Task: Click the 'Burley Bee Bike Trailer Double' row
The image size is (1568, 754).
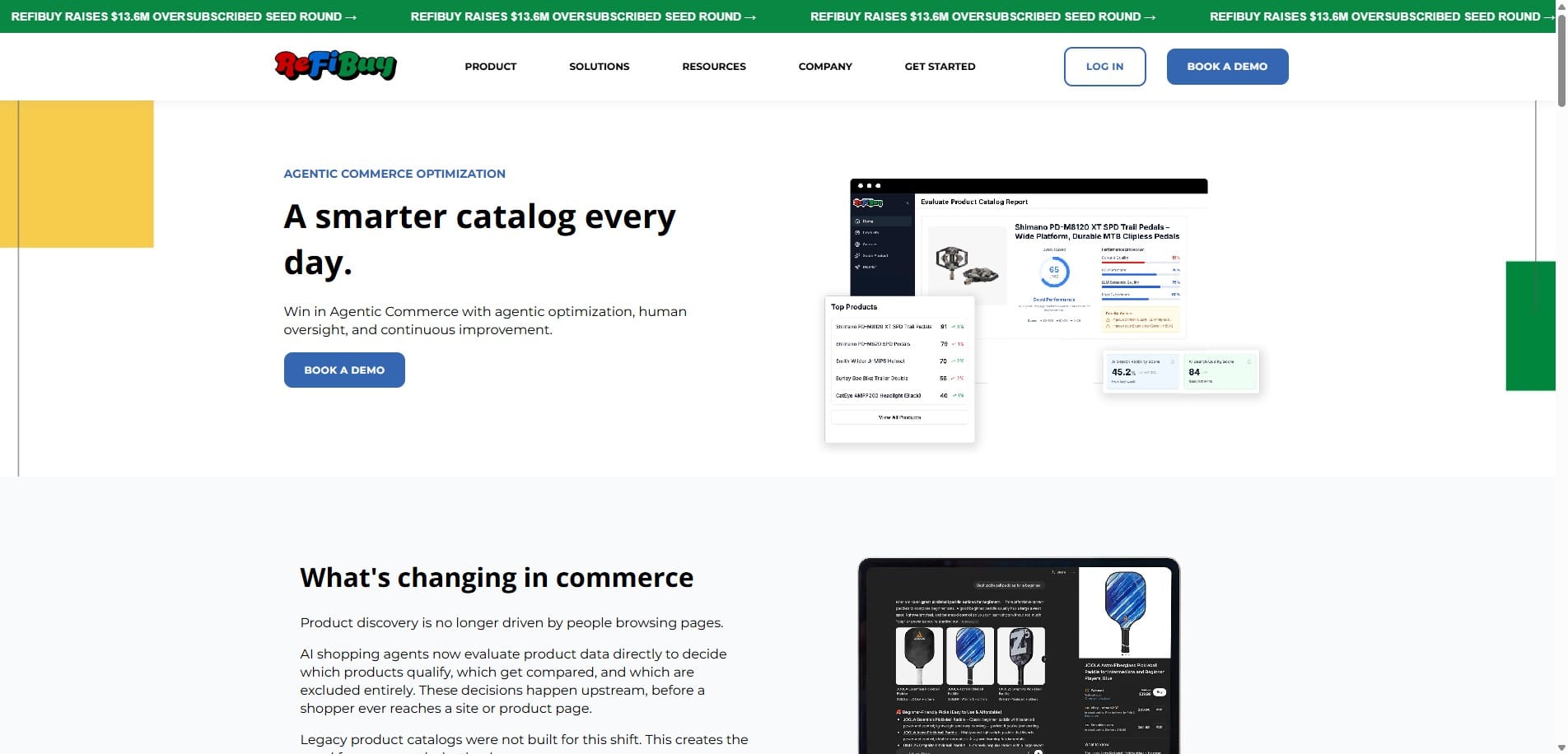Action: point(899,379)
